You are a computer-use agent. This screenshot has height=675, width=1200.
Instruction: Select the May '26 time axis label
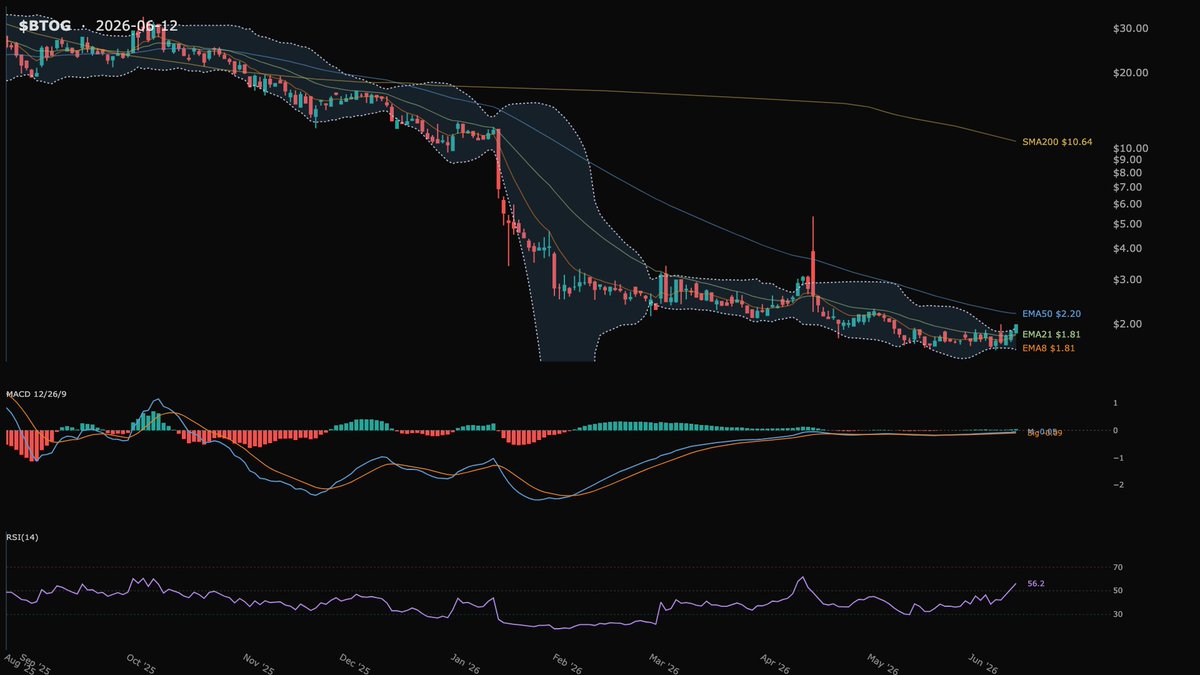pyautogui.click(x=884, y=665)
